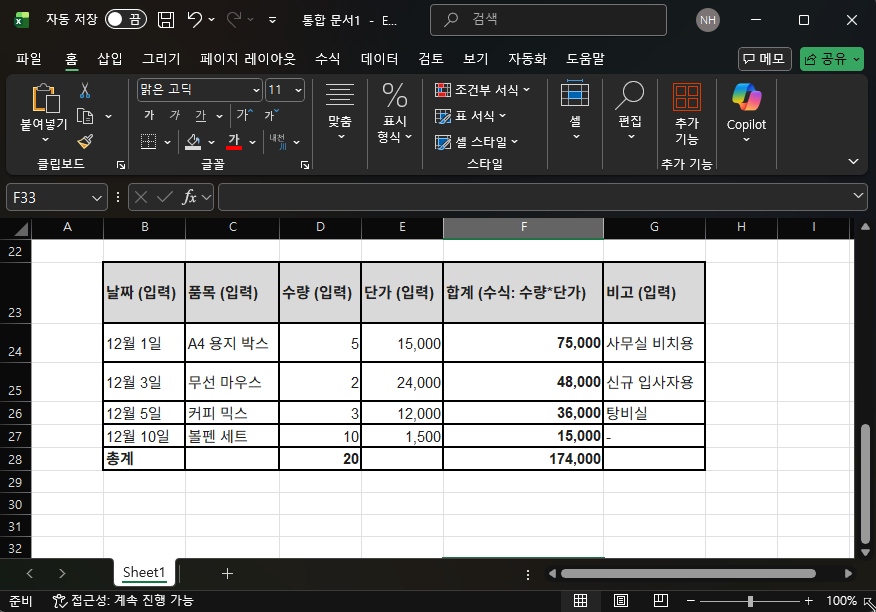Open 조건부 서식 conditional formatting

pyautogui.click(x=480, y=89)
